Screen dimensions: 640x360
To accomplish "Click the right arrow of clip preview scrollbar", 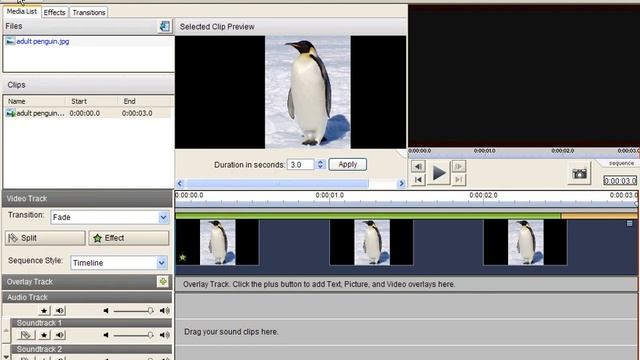I will click(401, 183).
